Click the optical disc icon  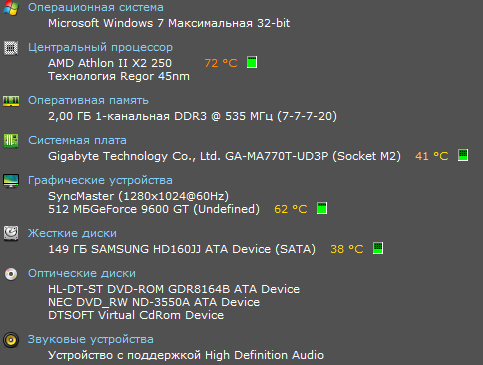pos(11,274)
